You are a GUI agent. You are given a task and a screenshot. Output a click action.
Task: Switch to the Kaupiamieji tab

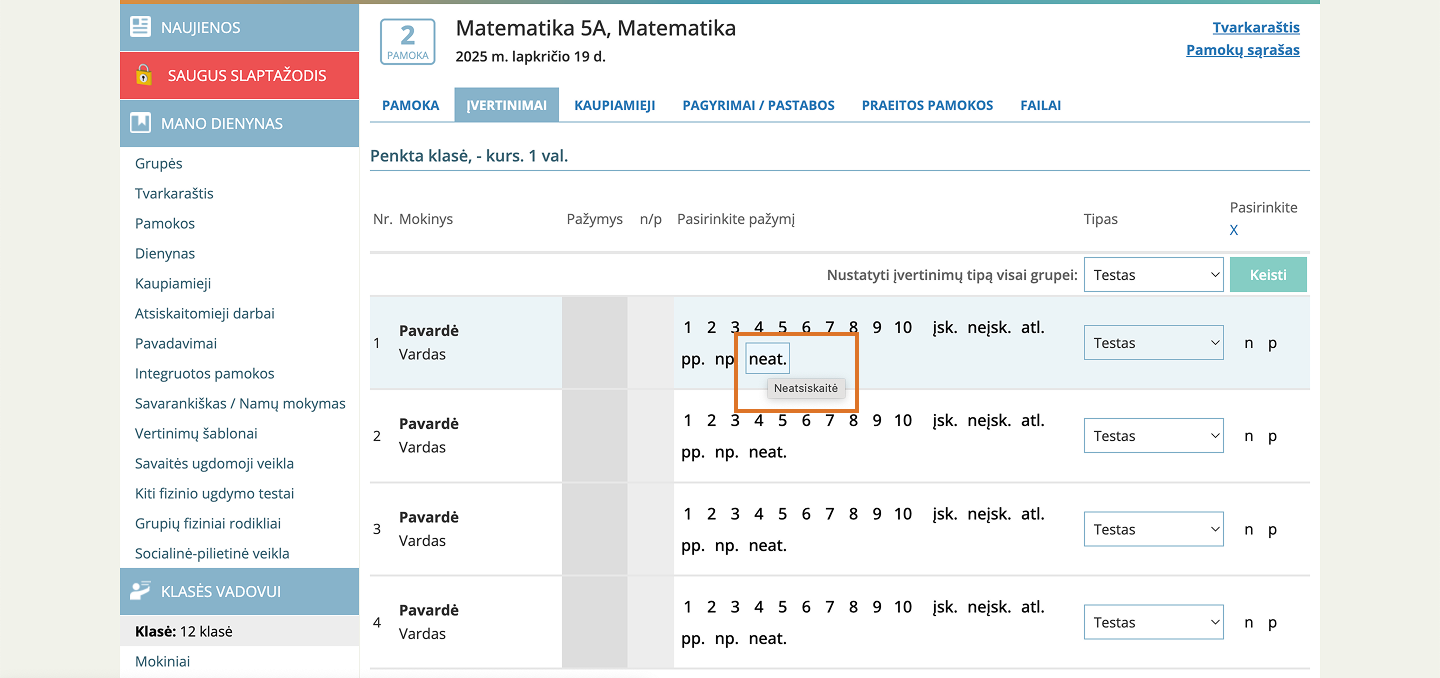tap(614, 105)
